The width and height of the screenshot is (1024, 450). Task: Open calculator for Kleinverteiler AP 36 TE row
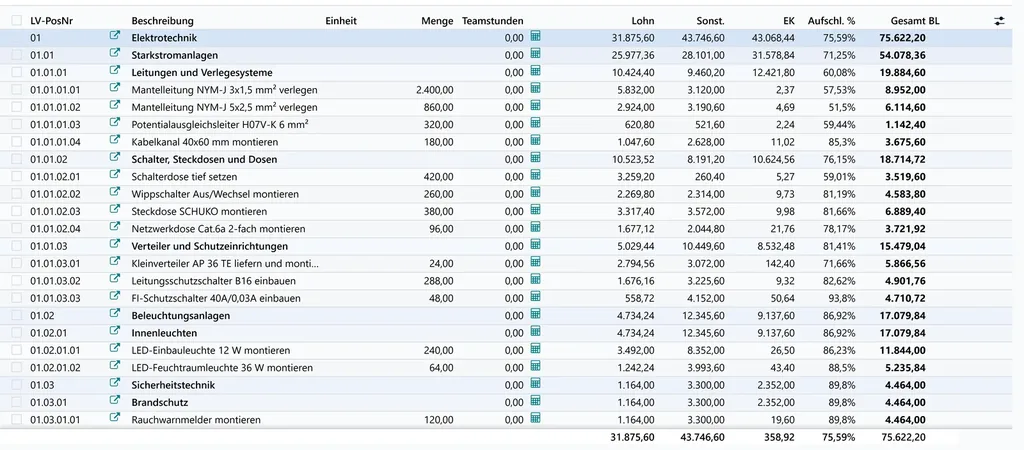[536, 262]
